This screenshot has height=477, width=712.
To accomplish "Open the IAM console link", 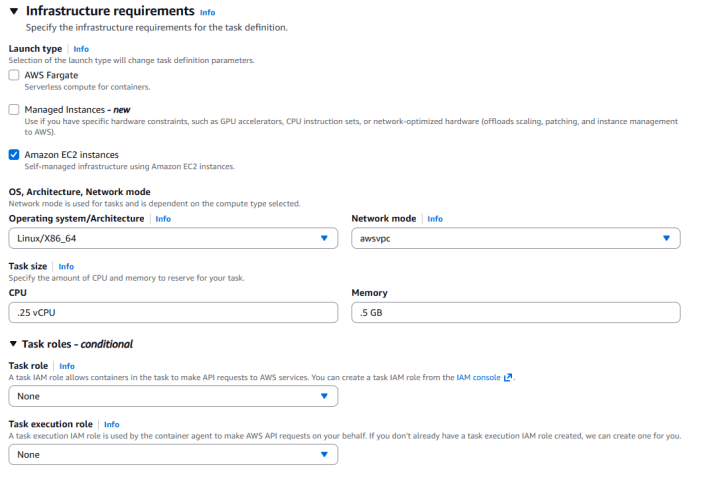I will pyautogui.click(x=478, y=378).
